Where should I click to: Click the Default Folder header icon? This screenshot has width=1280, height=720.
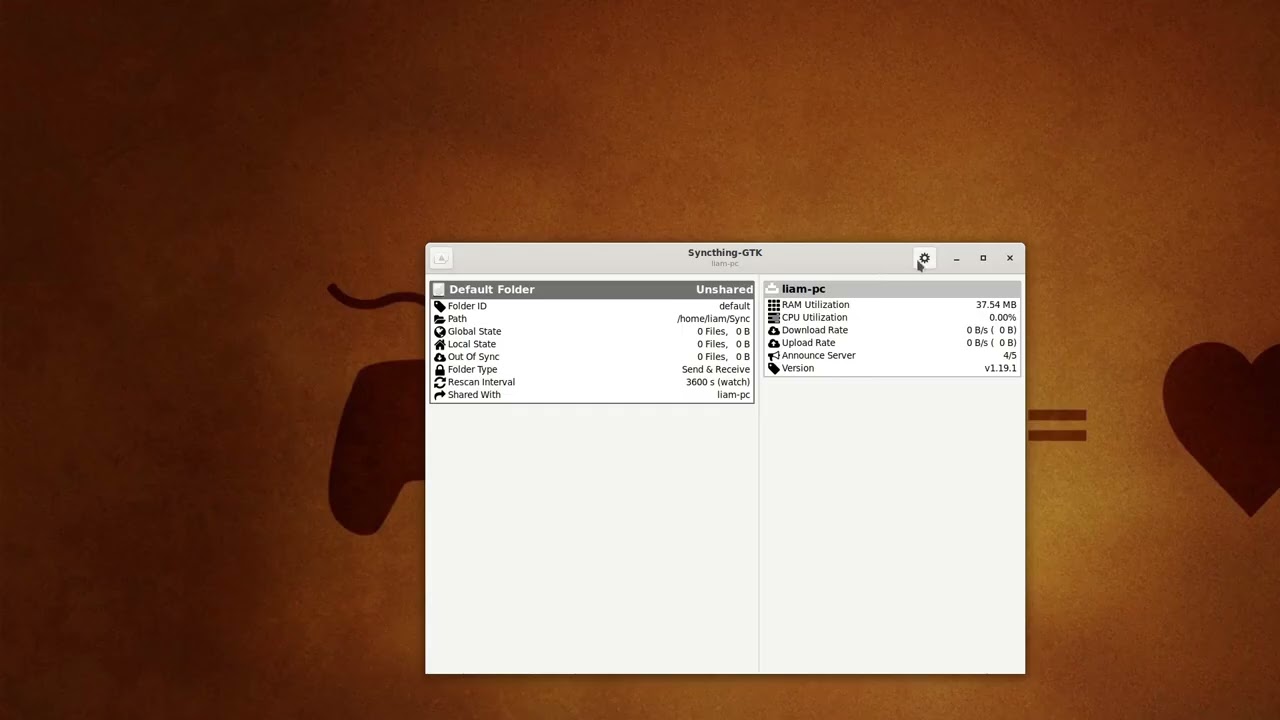point(438,289)
